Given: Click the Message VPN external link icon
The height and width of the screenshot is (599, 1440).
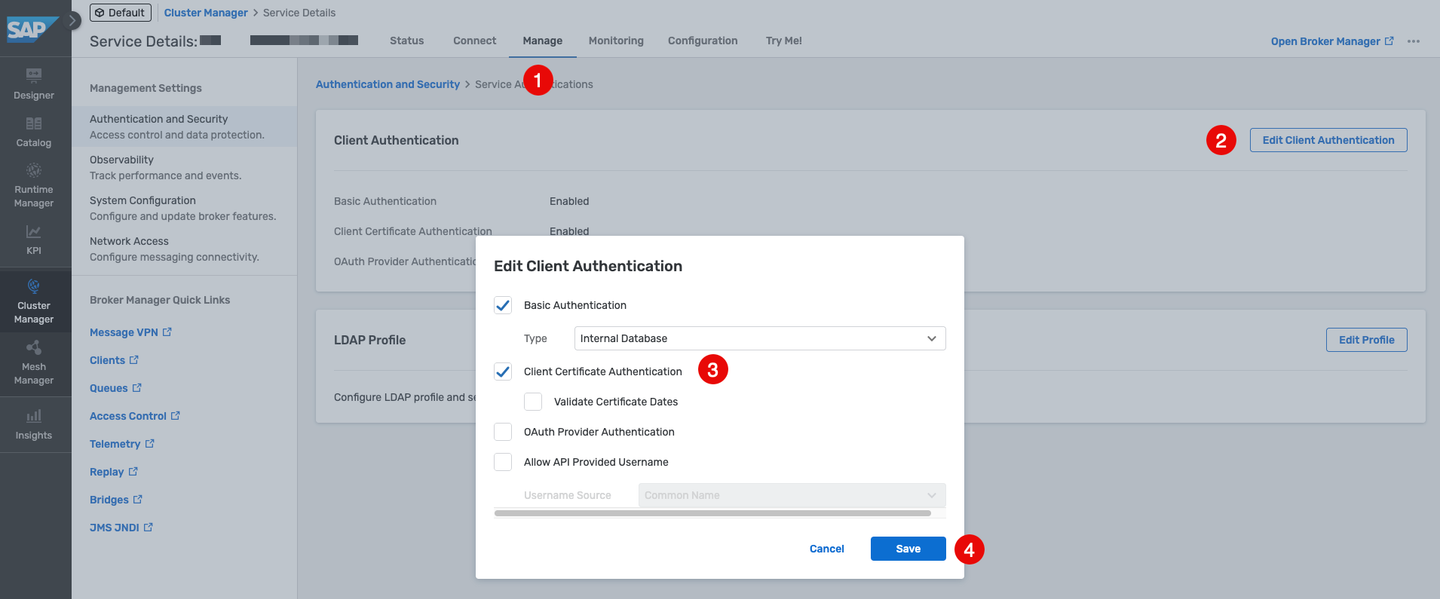Looking at the screenshot, I should 167,332.
